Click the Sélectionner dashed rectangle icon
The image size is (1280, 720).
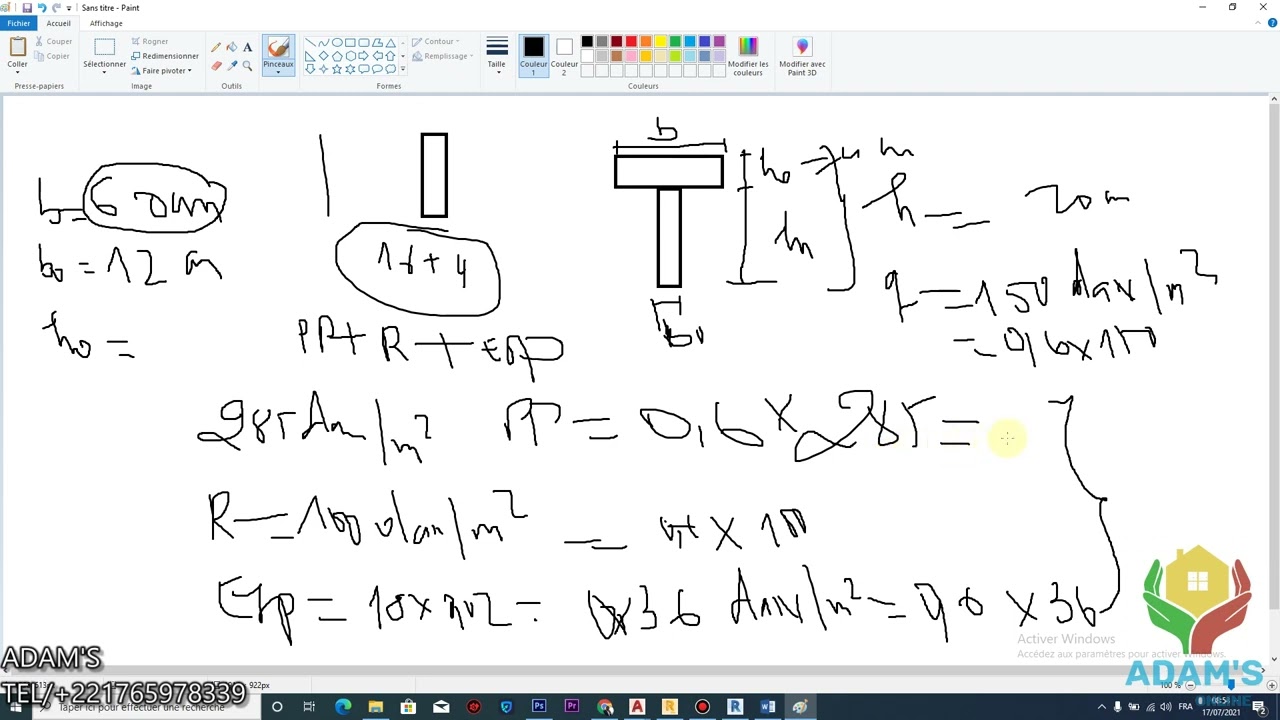104,47
